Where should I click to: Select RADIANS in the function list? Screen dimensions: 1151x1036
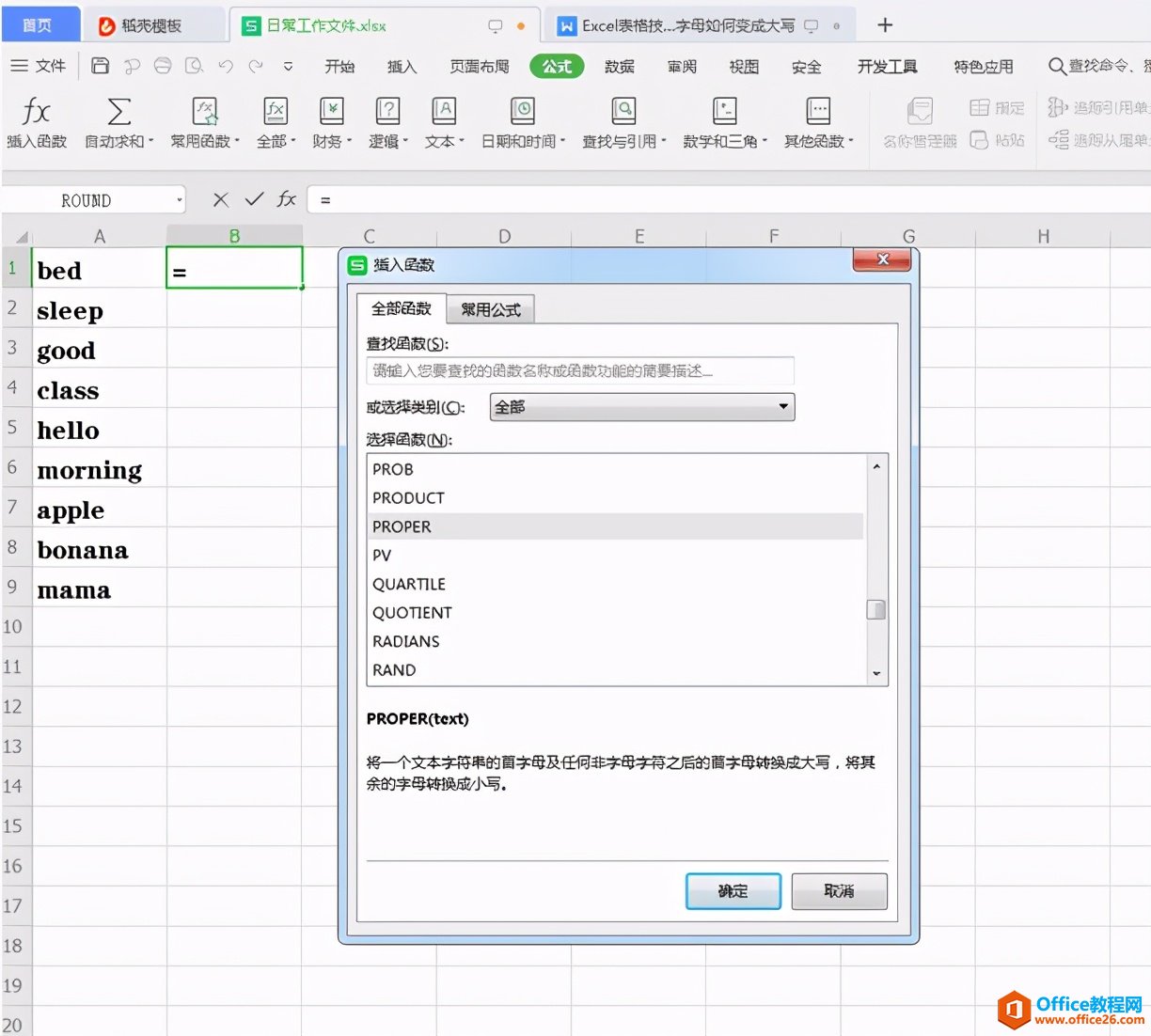(616, 641)
